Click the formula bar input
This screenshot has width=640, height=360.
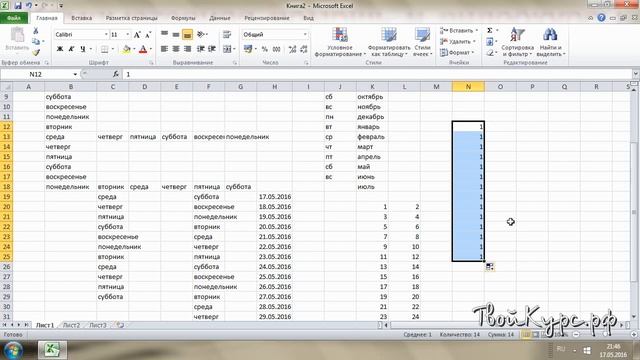pos(378,74)
